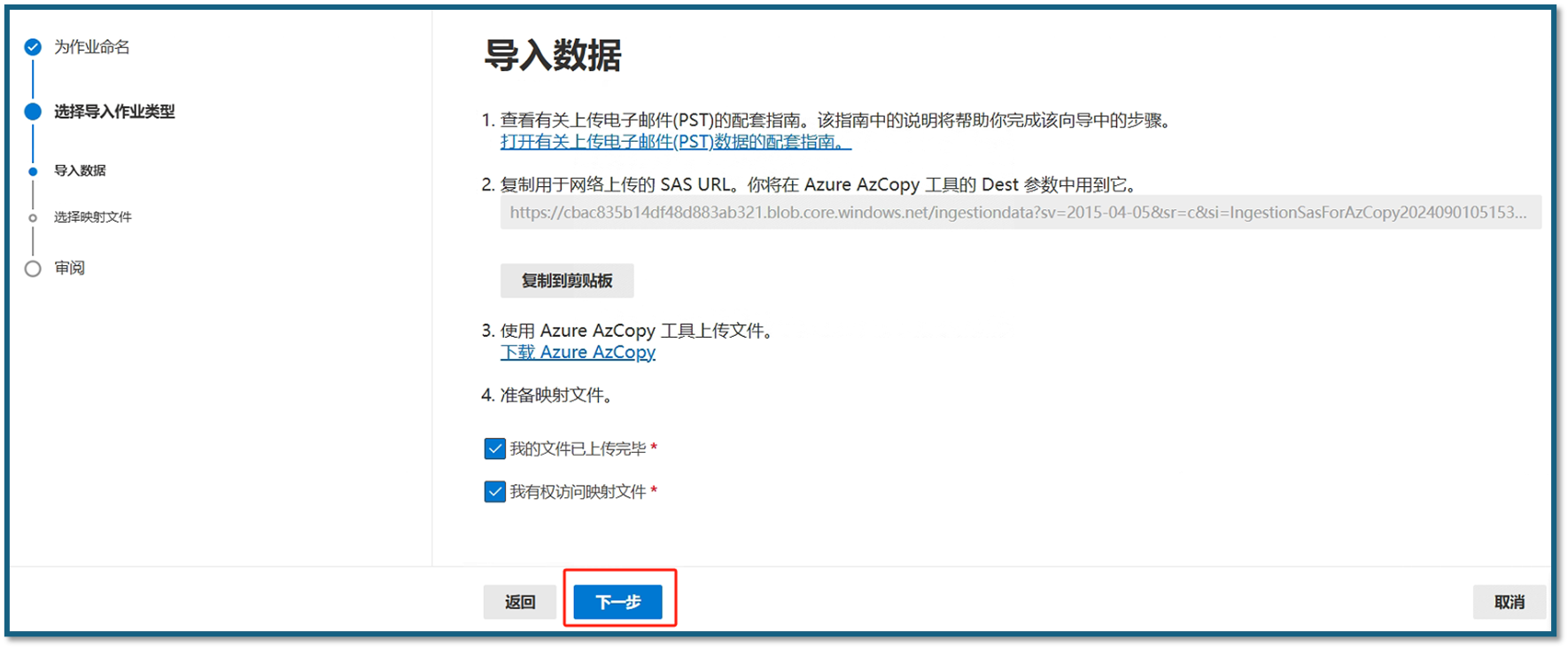Viewport: 1568px width, 648px height.
Task: Open the 打开有关上传电子邮件(PST)数据的配套指南 link
Action: (x=676, y=142)
